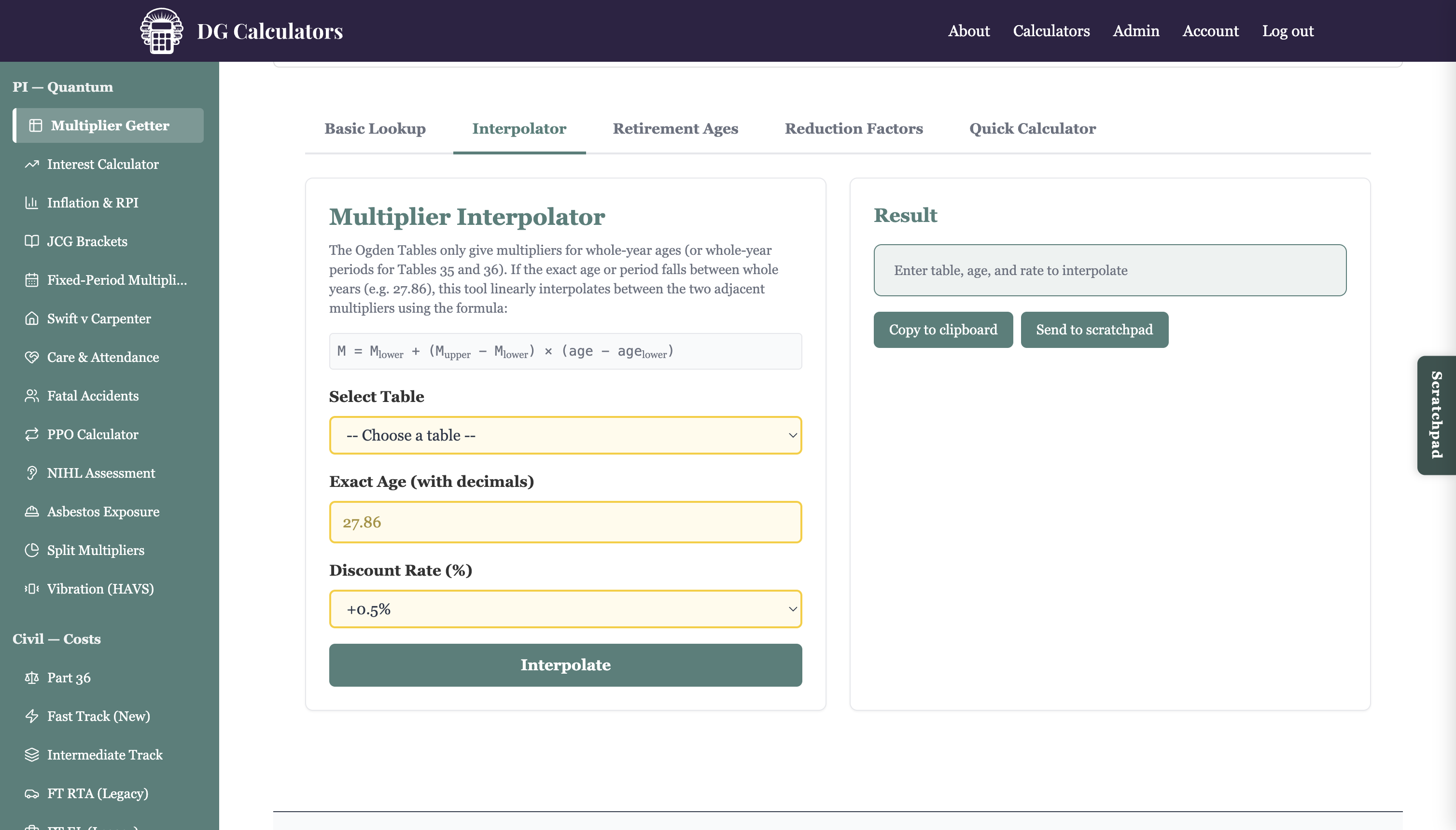Viewport: 1456px width, 830px height.
Task: Switch to the Quick Calculator tab
Action: (x=1032, y=129)
